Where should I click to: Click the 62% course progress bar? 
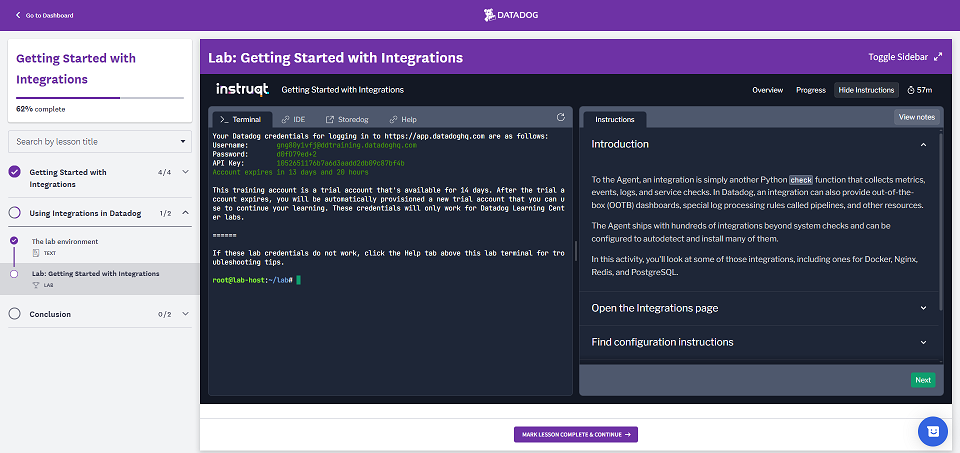pyautogui.click(x=100, y=98)
